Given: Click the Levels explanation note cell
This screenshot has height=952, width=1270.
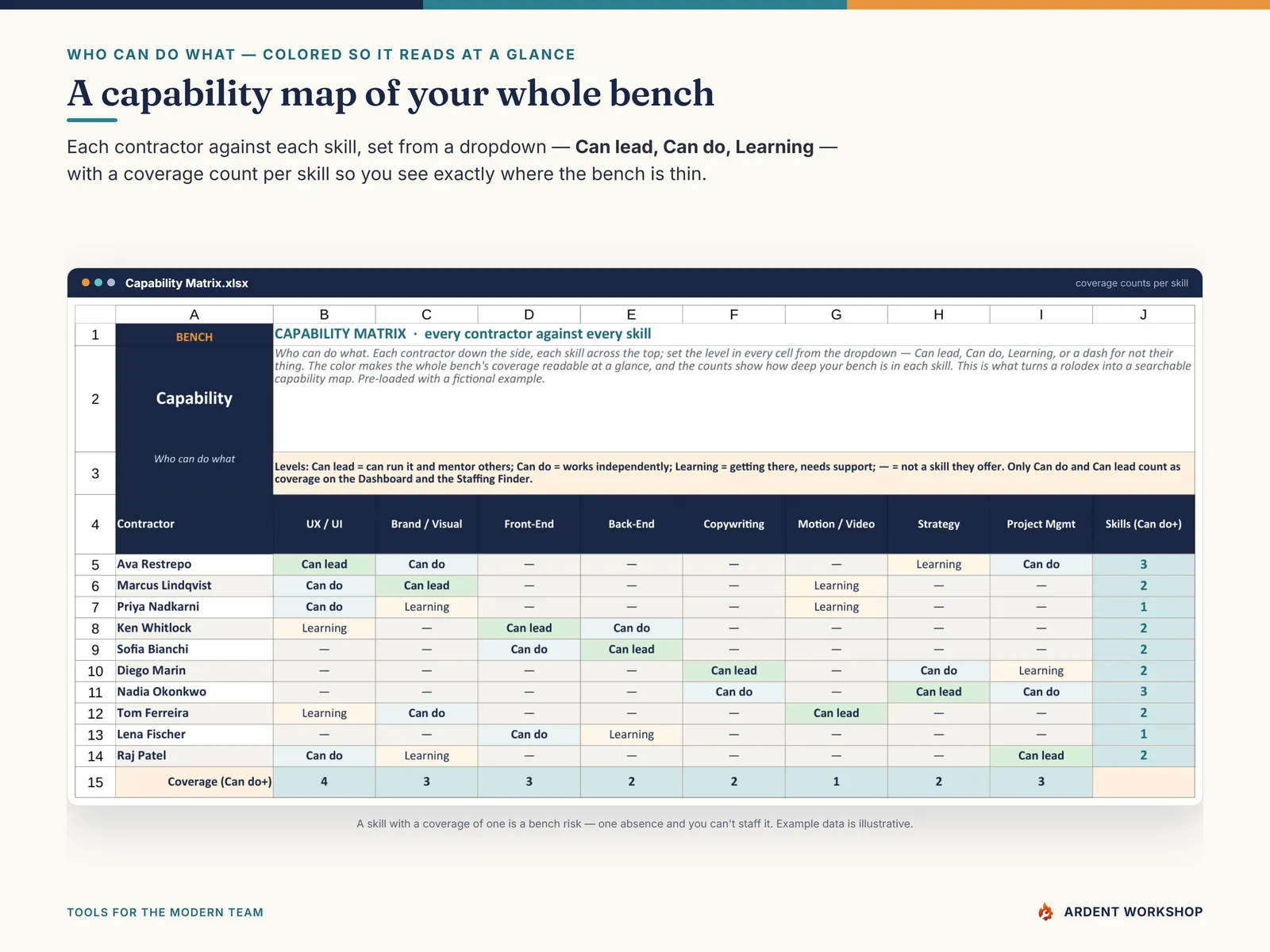Looking at the screenshot, I should click(734, 473).
